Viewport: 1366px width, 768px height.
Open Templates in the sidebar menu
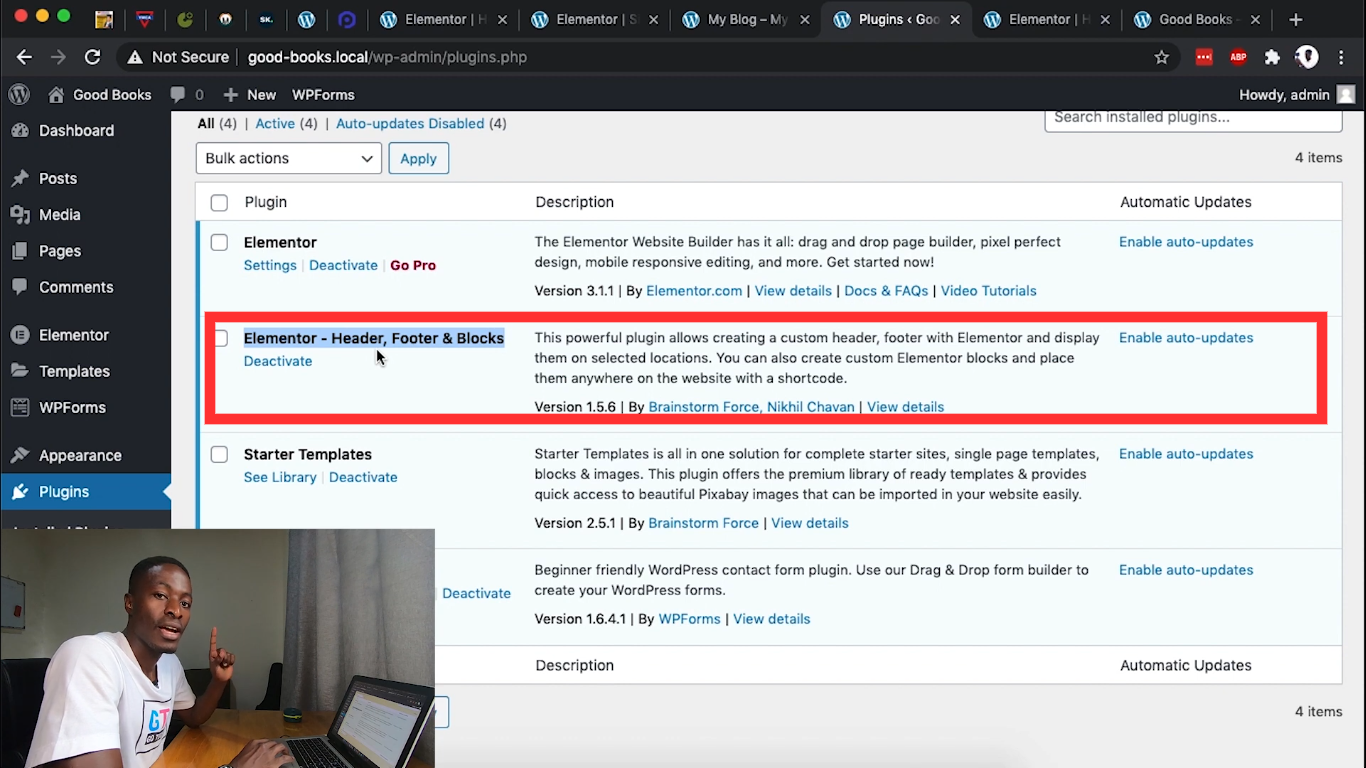pos(74,371)
